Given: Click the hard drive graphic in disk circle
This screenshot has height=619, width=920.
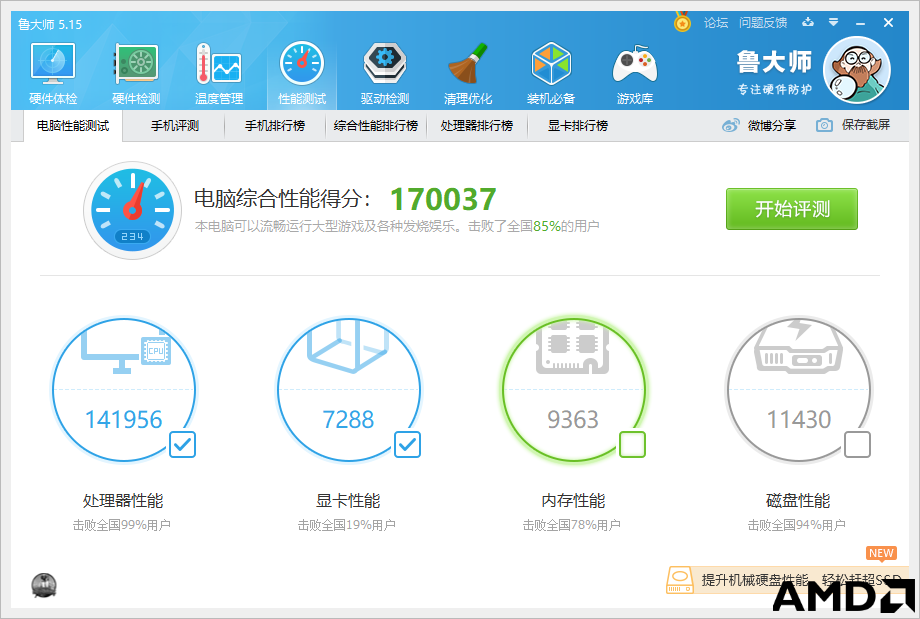Looking at the screenshot, I should (x=799, y=346).
